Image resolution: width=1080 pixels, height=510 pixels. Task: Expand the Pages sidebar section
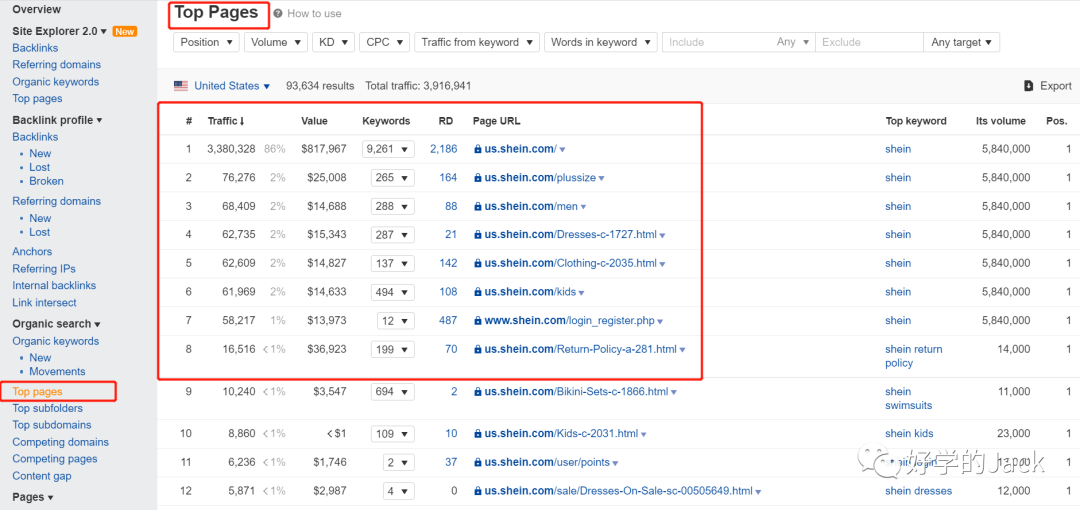coord(32,497)
